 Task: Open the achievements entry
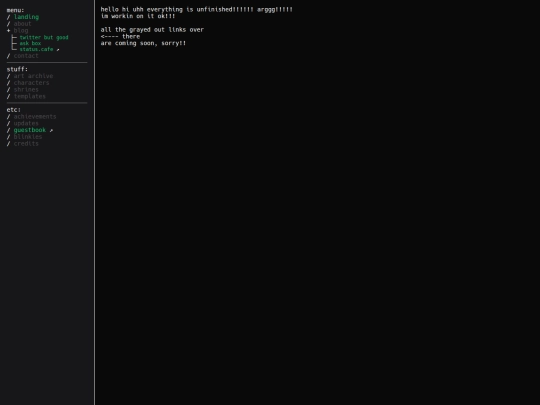[35, 117]
